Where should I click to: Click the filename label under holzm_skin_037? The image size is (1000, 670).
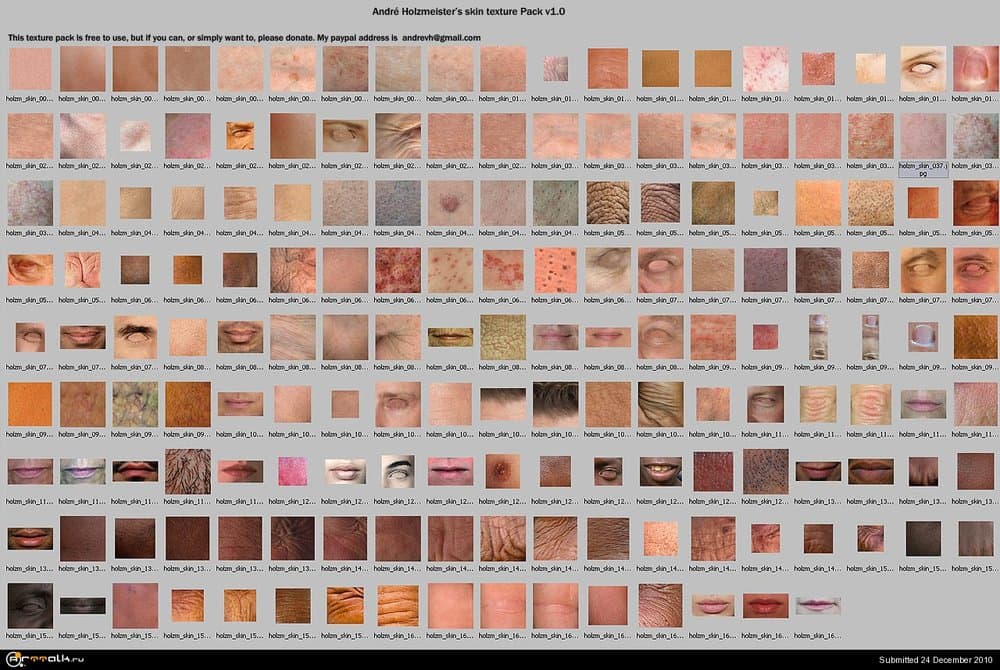point(922,166)
